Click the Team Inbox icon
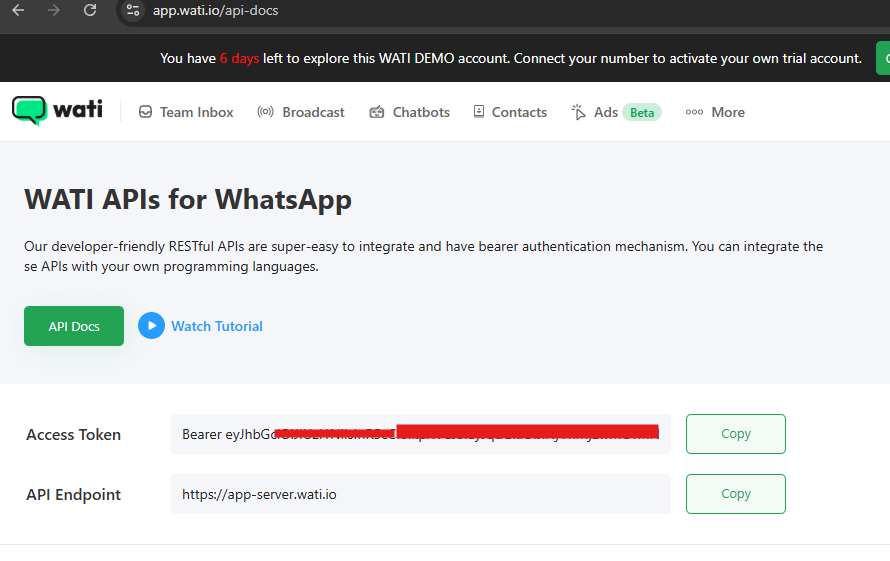The height and width of the screenshot is (561, 890). point(145,112)
